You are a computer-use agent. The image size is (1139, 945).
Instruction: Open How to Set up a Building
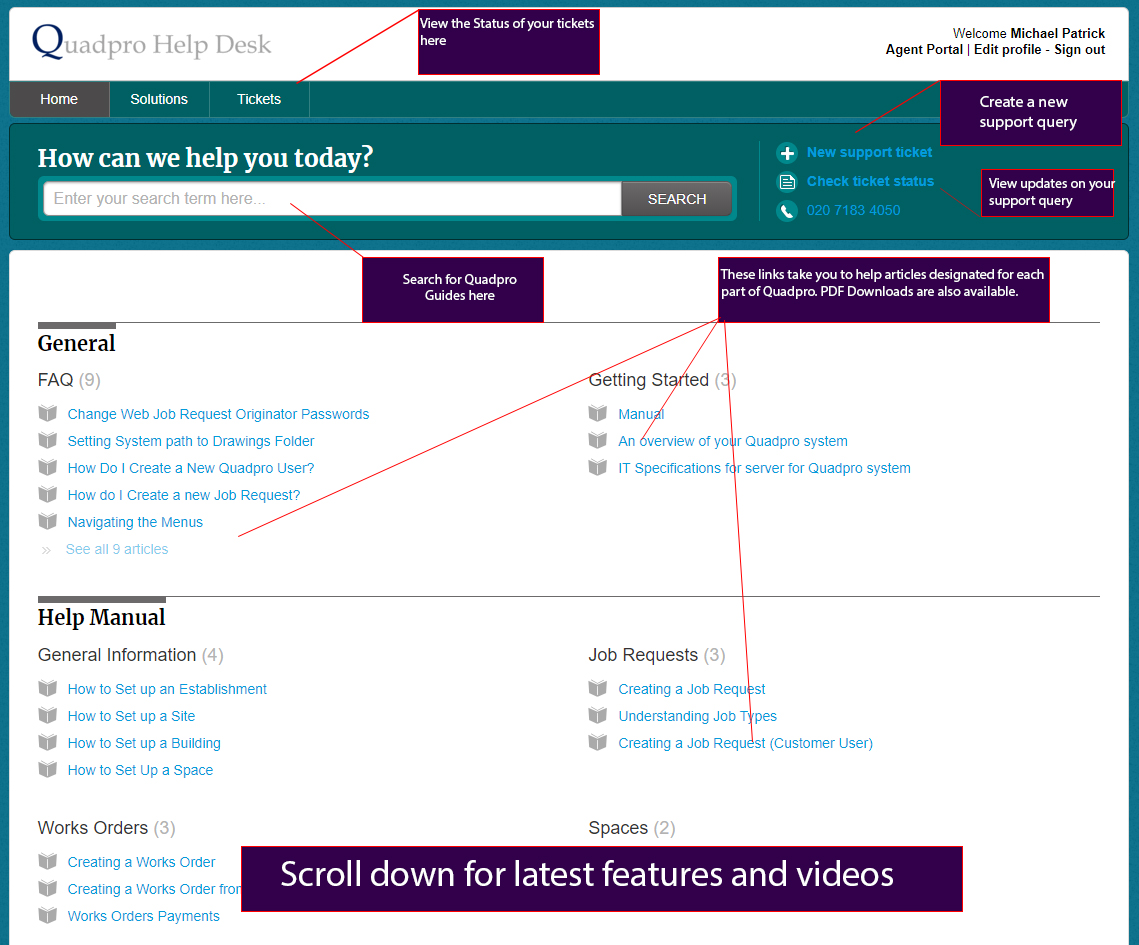[x=144, y=743]
